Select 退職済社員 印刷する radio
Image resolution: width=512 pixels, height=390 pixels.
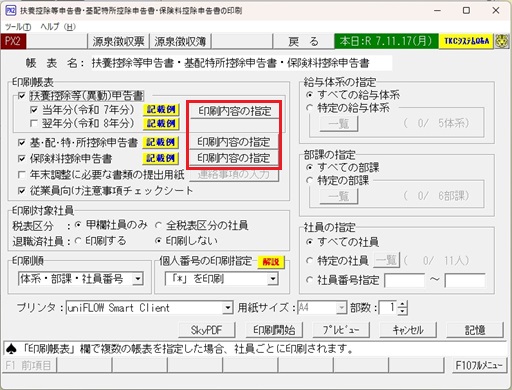coord(78,241)
